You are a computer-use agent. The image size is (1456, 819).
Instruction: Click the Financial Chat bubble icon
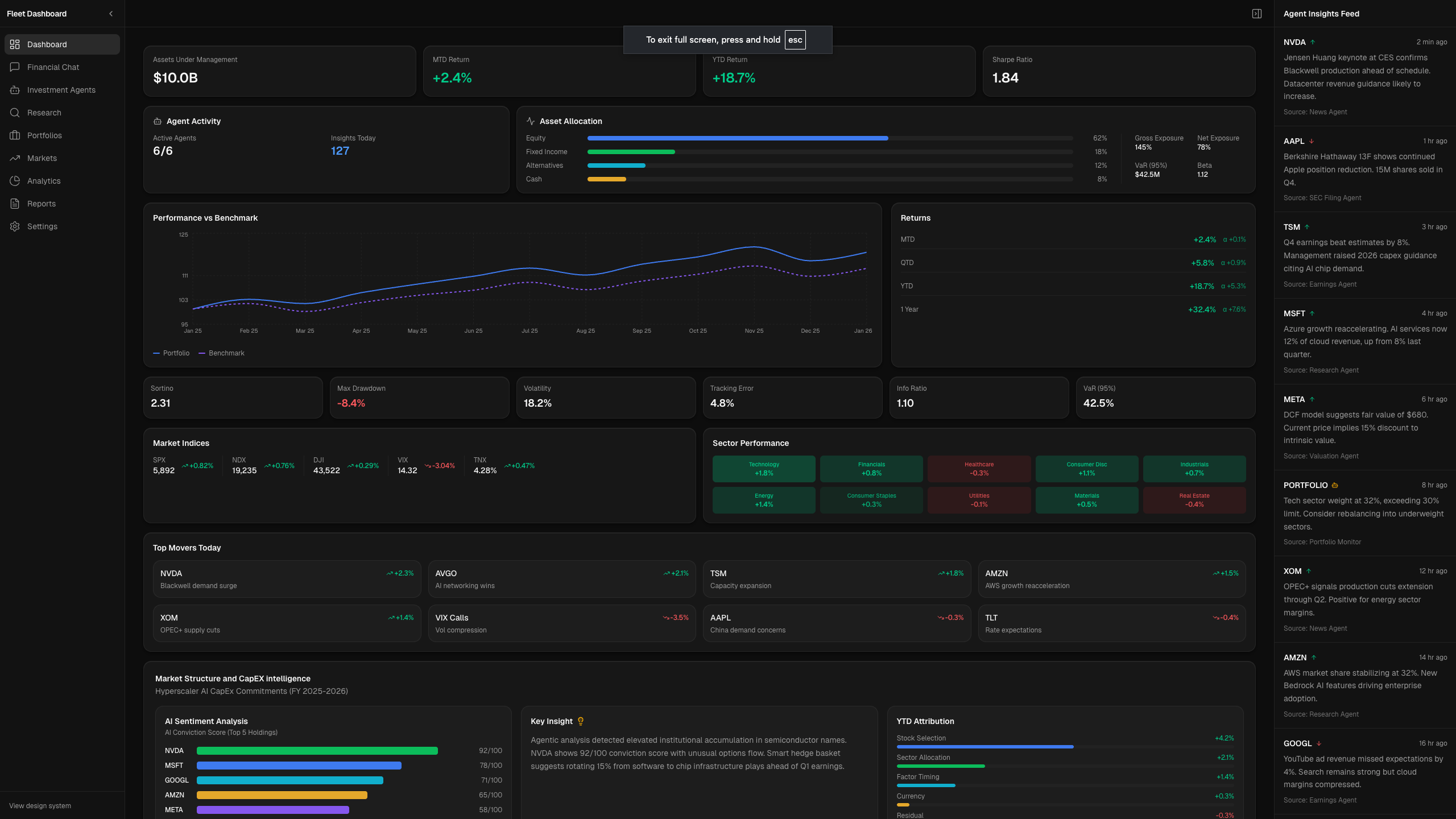click(15, 67)
